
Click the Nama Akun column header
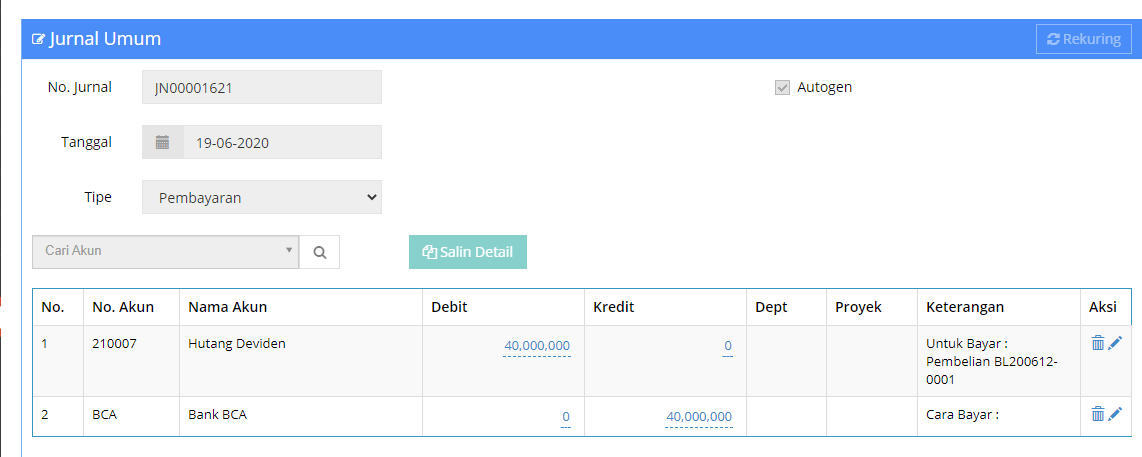click(x=227, y=307)
